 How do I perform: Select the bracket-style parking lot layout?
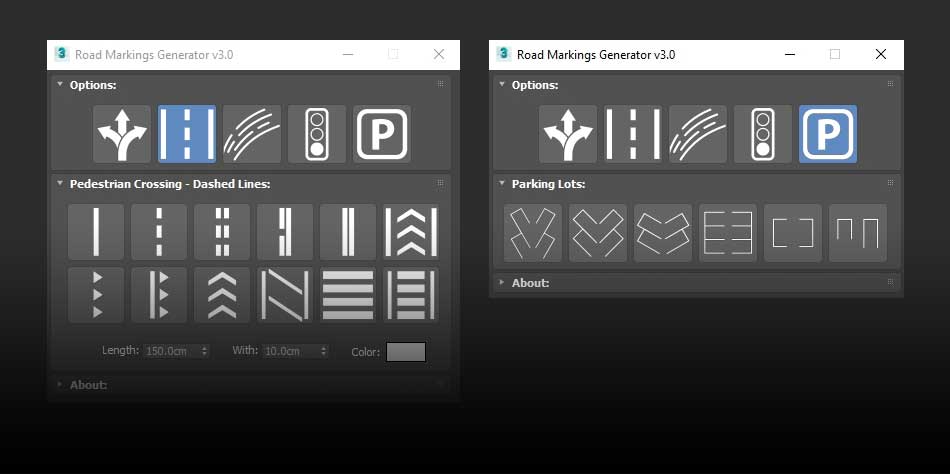click(792, 233)
